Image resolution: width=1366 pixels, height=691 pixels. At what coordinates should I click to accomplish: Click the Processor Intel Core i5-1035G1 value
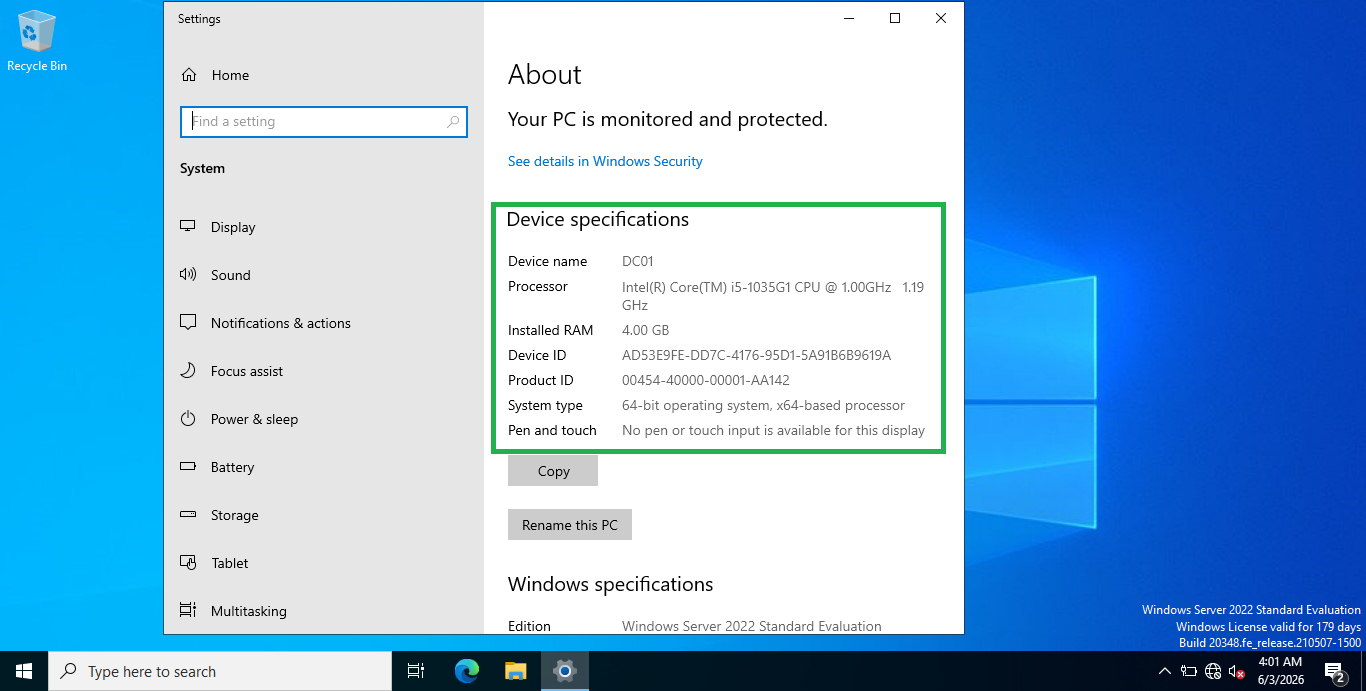tap(773, 296)
